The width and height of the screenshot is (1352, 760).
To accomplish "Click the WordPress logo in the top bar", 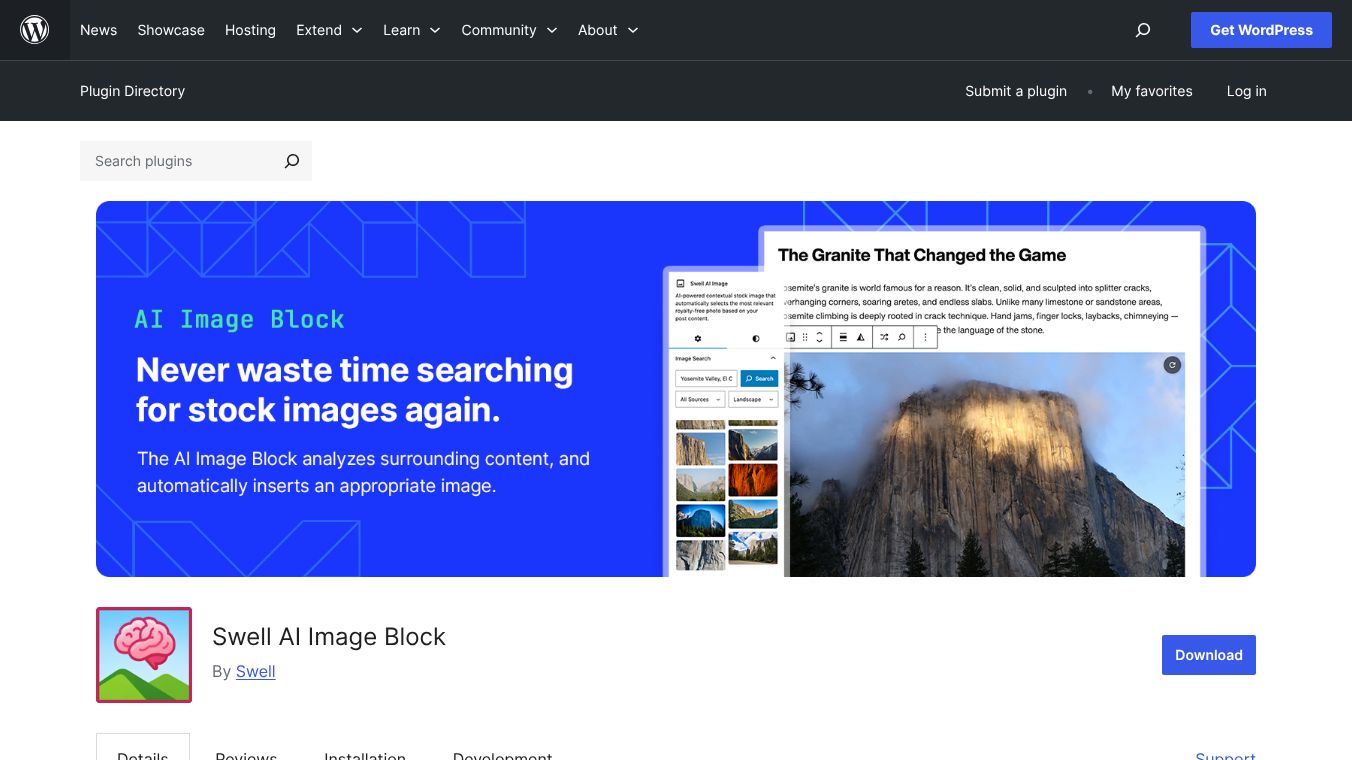I will [x=35, y=30].
